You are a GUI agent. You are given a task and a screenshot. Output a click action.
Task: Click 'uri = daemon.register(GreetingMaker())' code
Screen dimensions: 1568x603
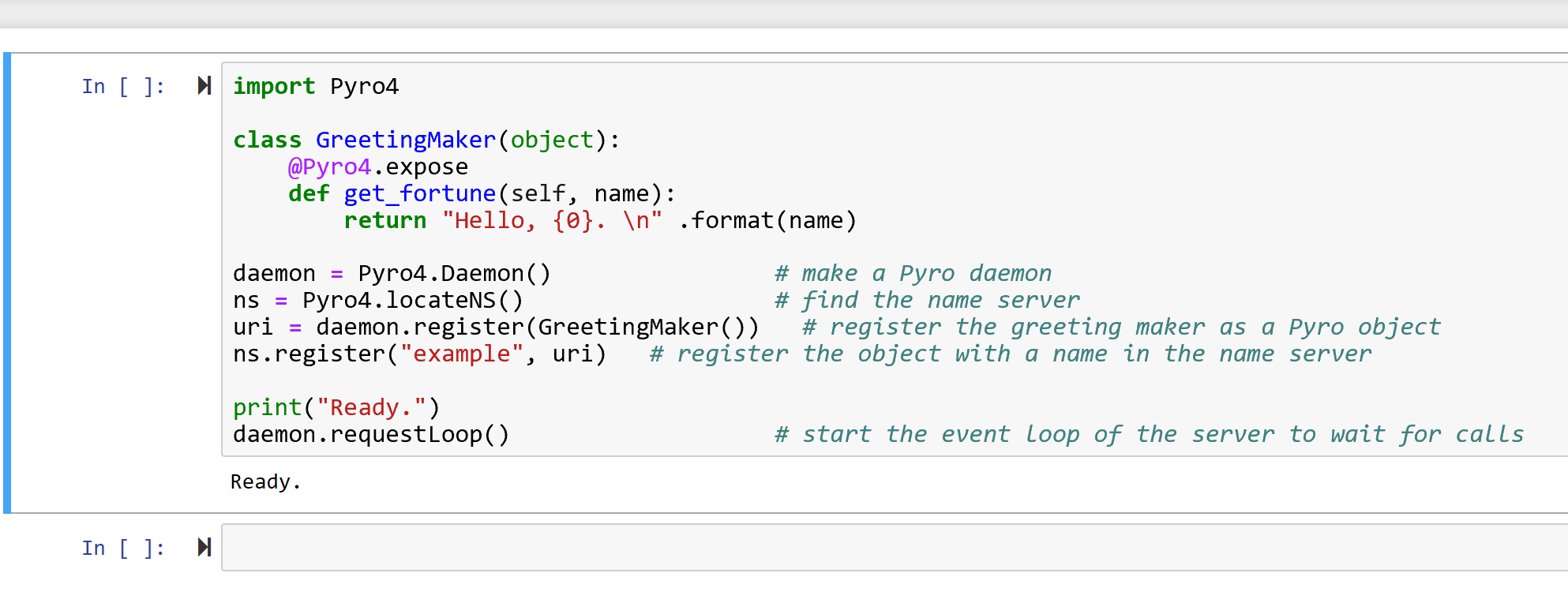(496, 327)
